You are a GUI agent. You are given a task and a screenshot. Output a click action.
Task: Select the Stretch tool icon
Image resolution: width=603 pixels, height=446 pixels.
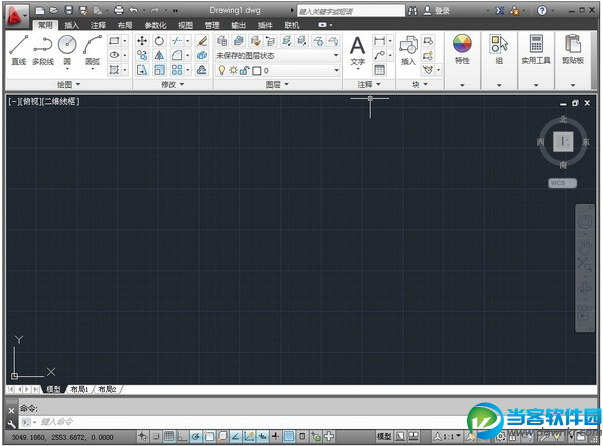(142, 70)
